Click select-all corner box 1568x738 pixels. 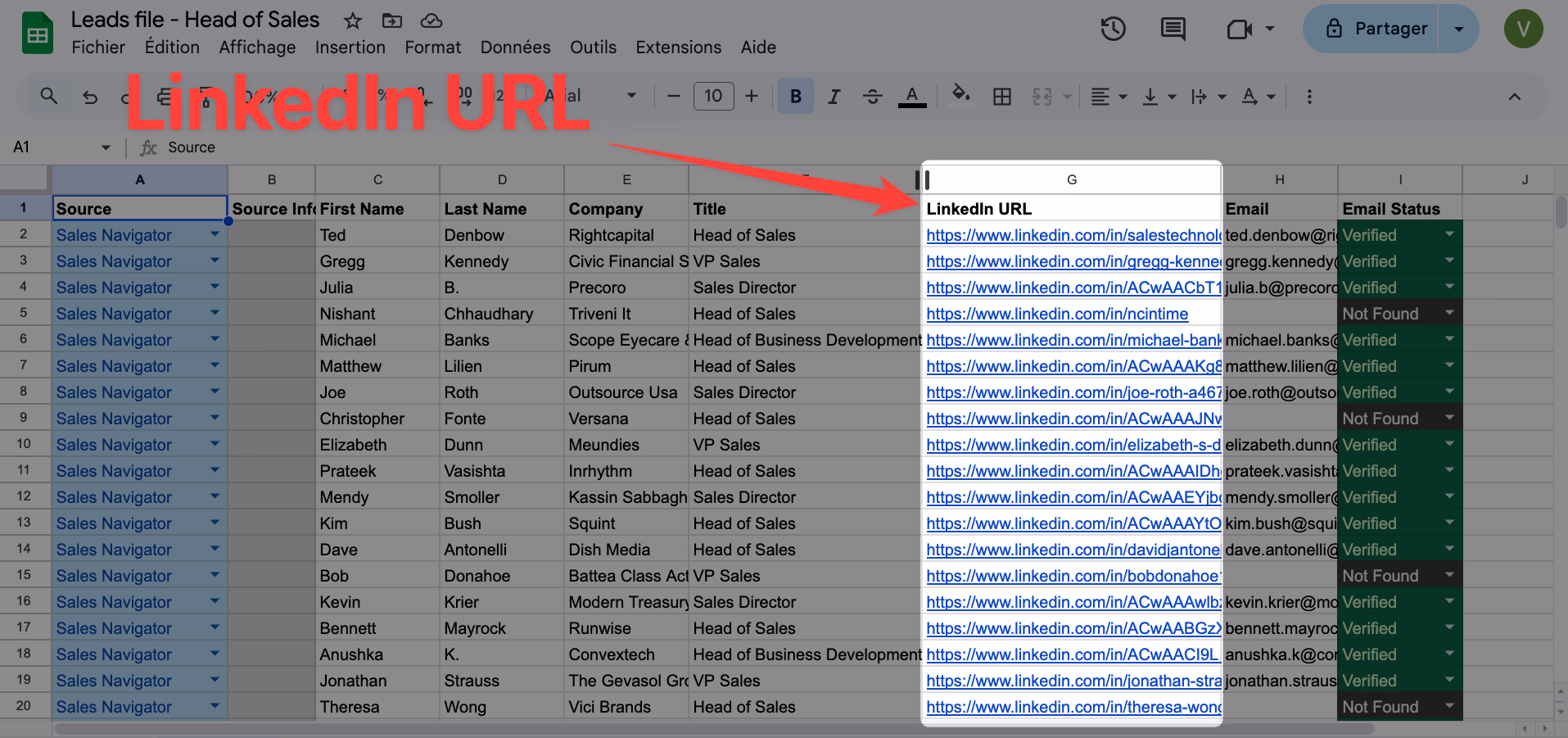pos(25,179)
